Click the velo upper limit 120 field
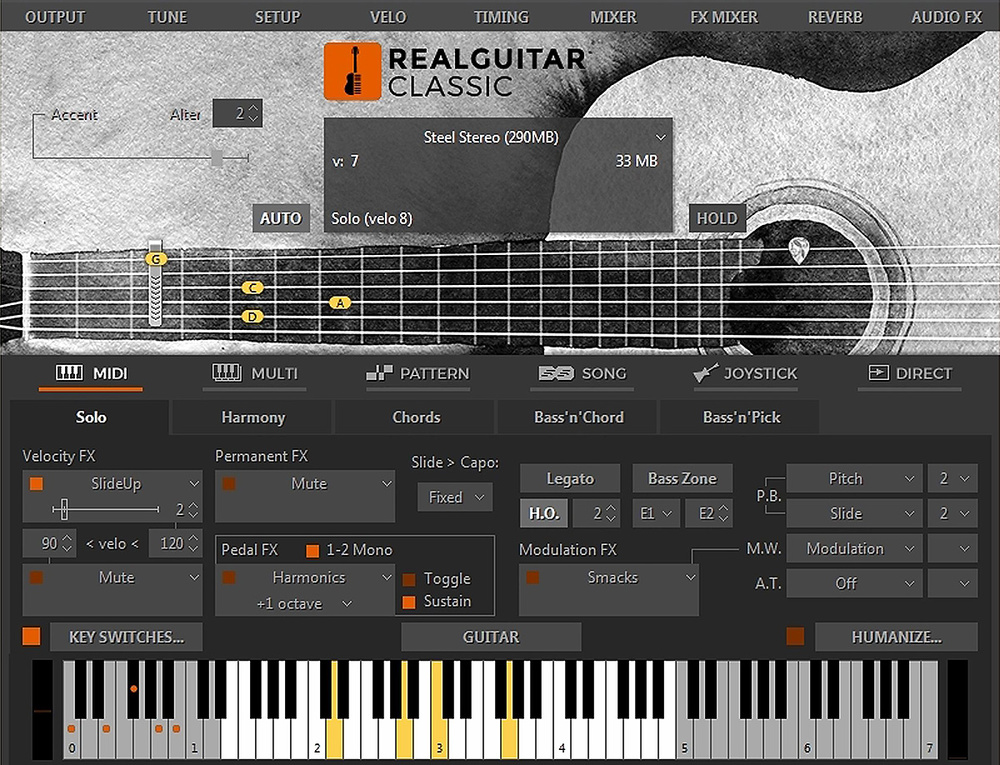This screenshot has height=765, width=1000. tap(175, 544)
